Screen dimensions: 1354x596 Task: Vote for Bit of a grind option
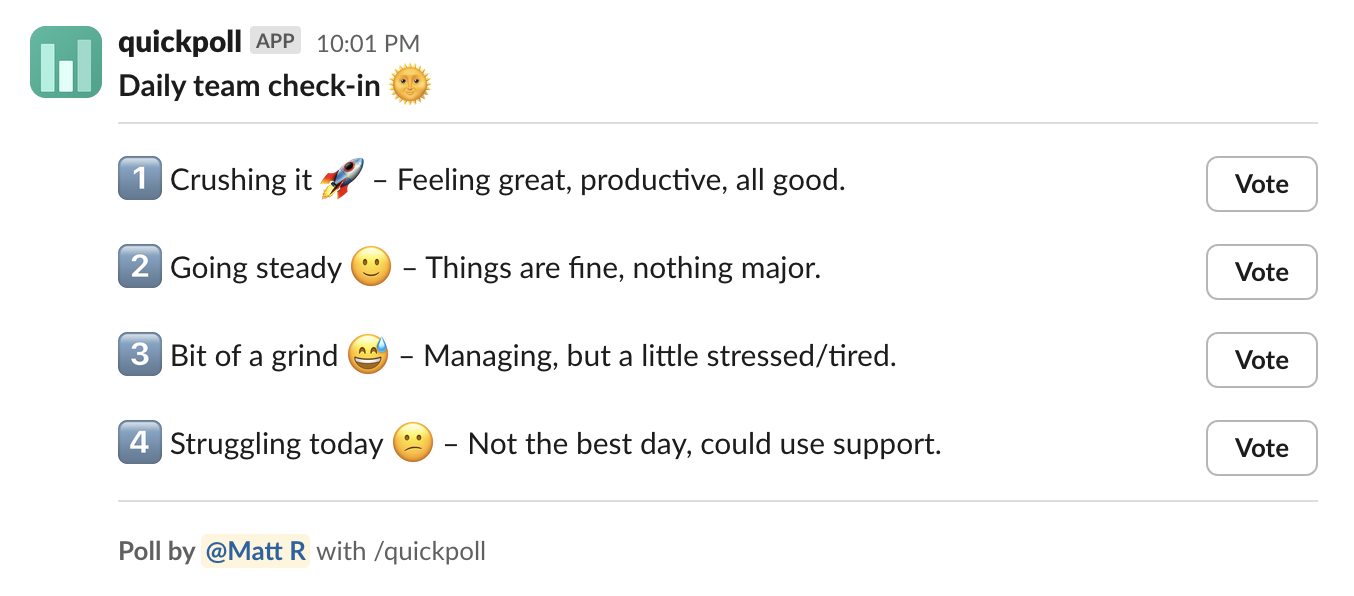pyautogui.click(x=1261, y=360)
